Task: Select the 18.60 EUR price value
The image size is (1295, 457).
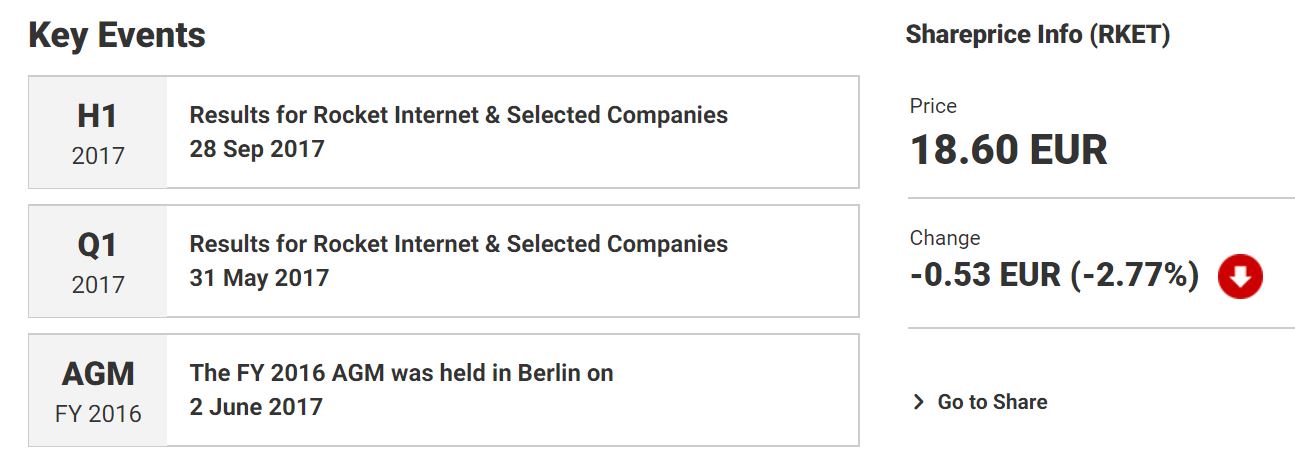Action: point(1008,150)
